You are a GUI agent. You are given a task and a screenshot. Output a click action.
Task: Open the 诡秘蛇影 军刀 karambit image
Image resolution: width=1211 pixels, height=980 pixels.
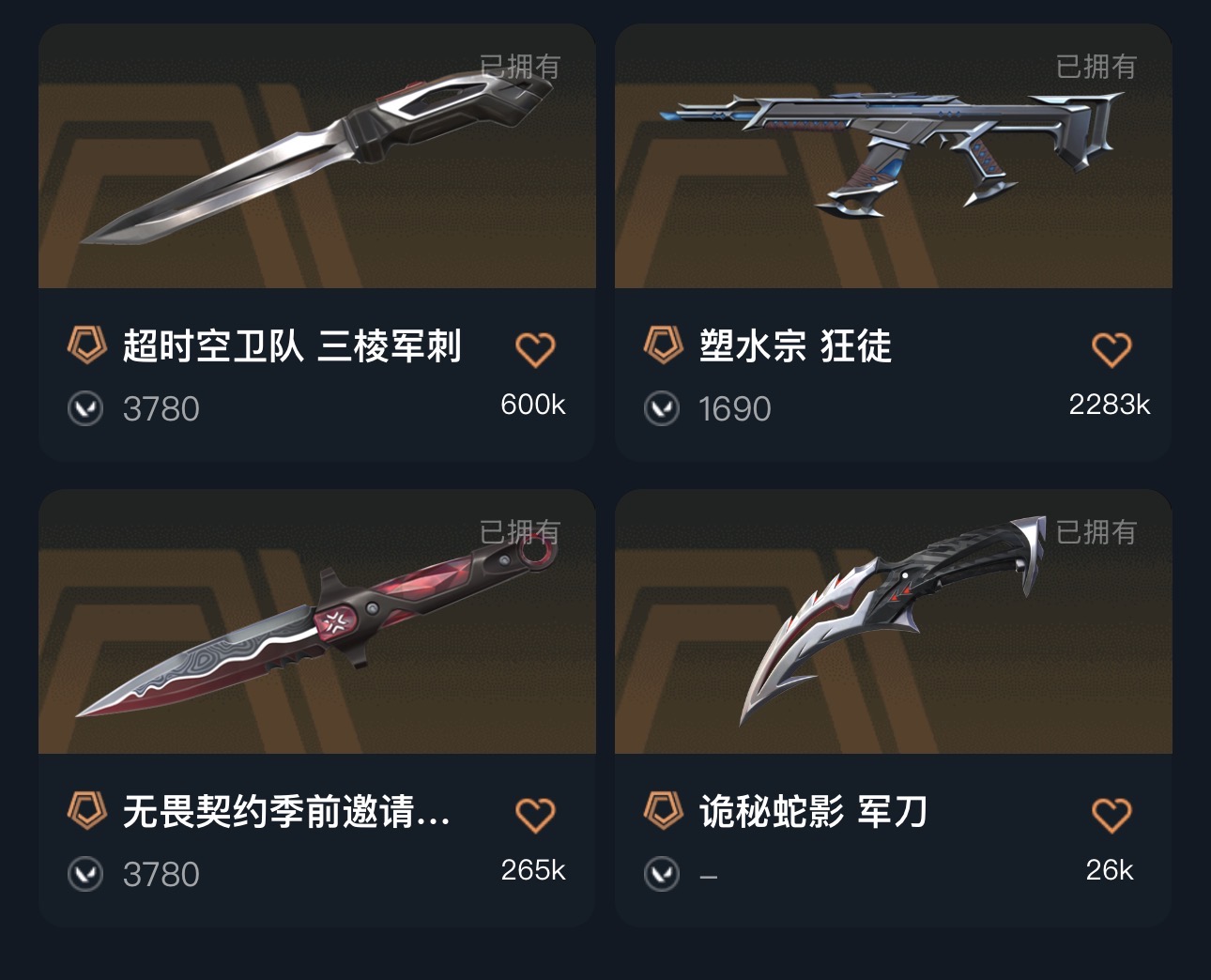pyautogui.click(x=894, y=621)
